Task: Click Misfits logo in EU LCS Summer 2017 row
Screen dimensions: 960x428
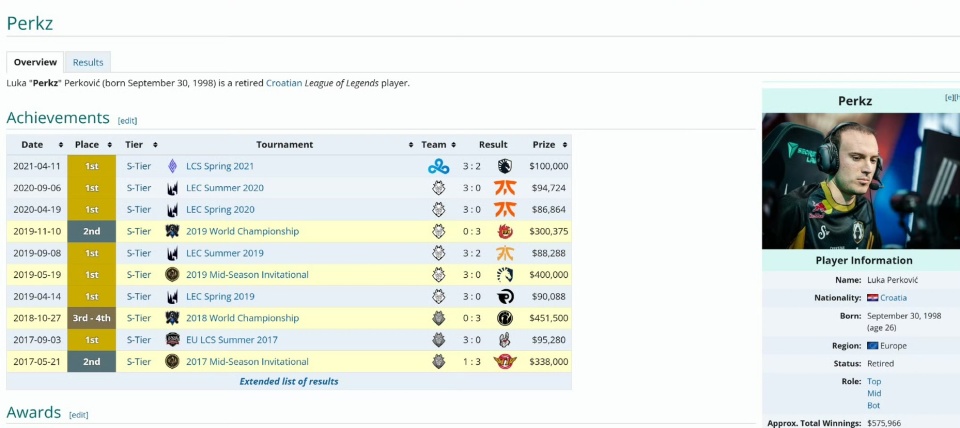Action: [x=505, y=340]
